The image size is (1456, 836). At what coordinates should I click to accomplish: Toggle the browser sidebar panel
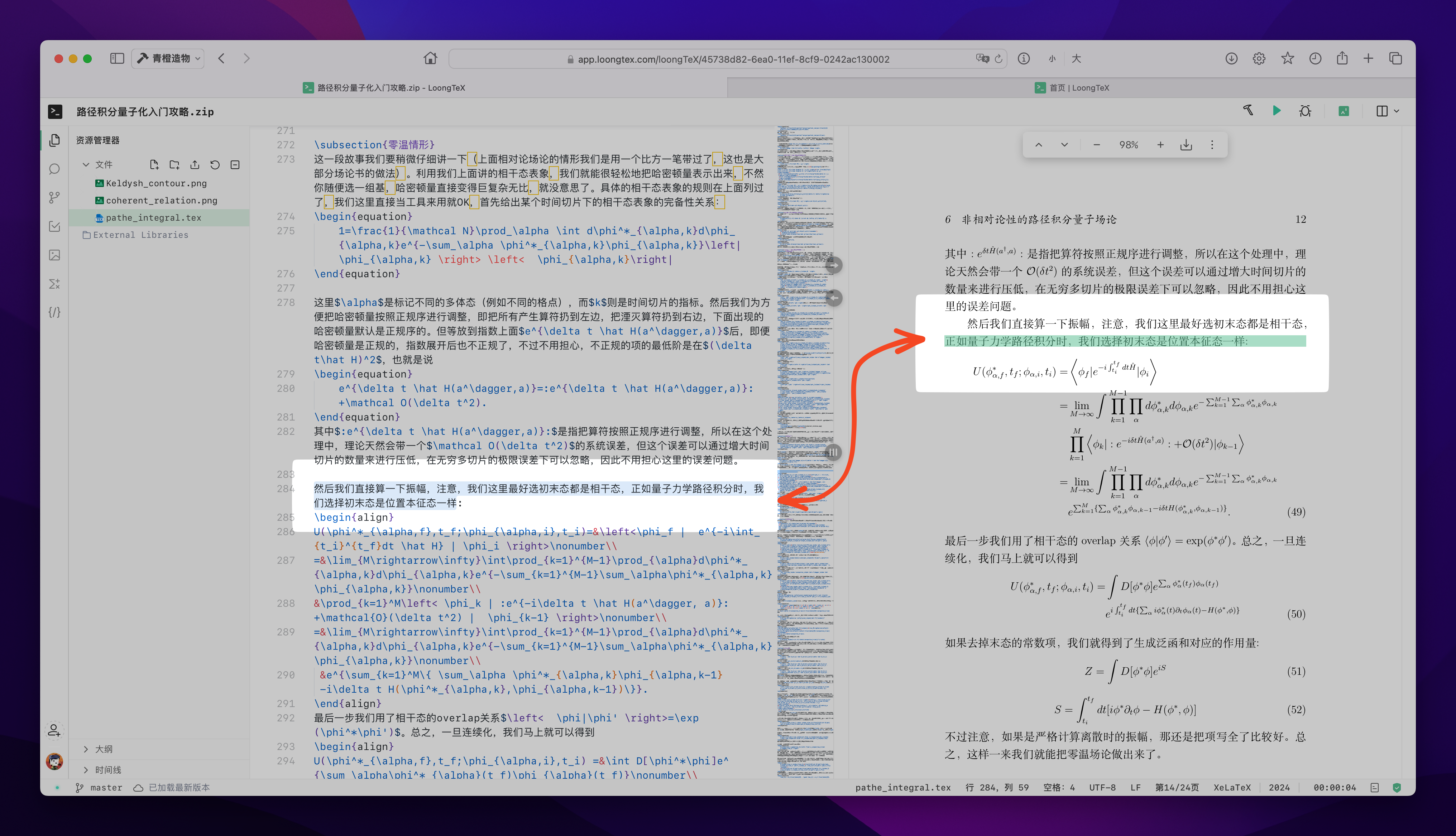(117, 59)
